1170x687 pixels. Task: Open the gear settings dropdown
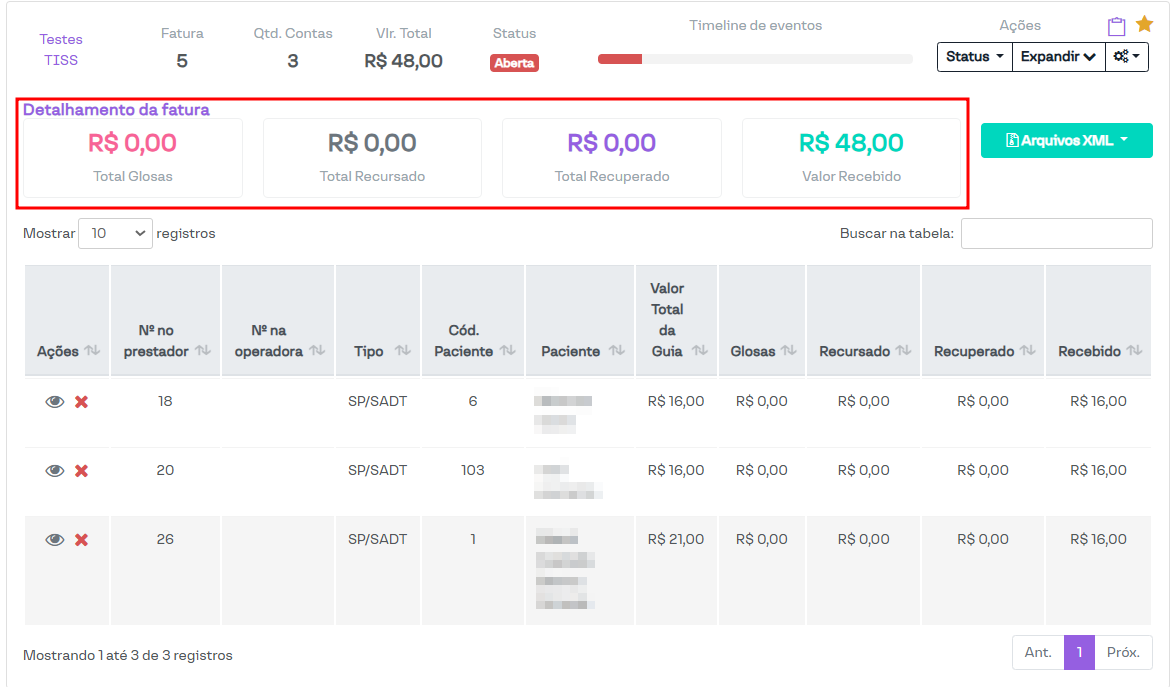(1127, 57)
